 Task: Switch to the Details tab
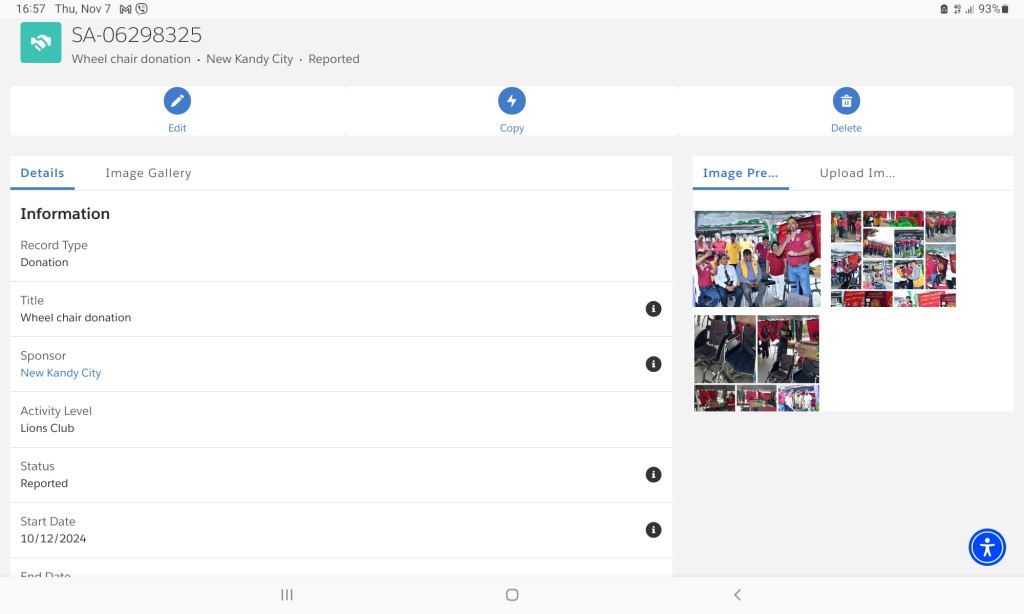(x=42, y=173)
